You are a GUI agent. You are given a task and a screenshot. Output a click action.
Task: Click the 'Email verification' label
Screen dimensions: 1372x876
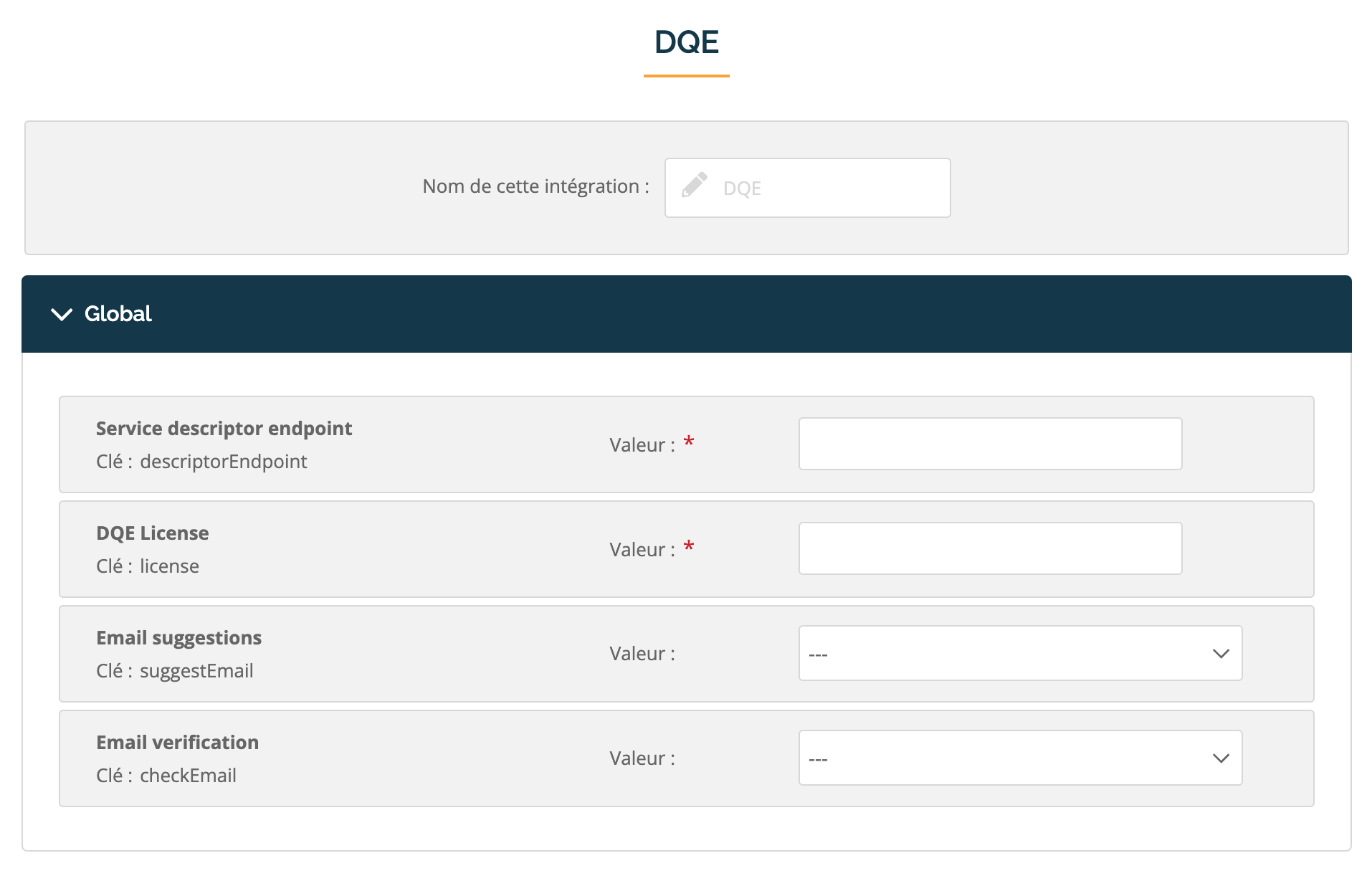click(177, 743)
